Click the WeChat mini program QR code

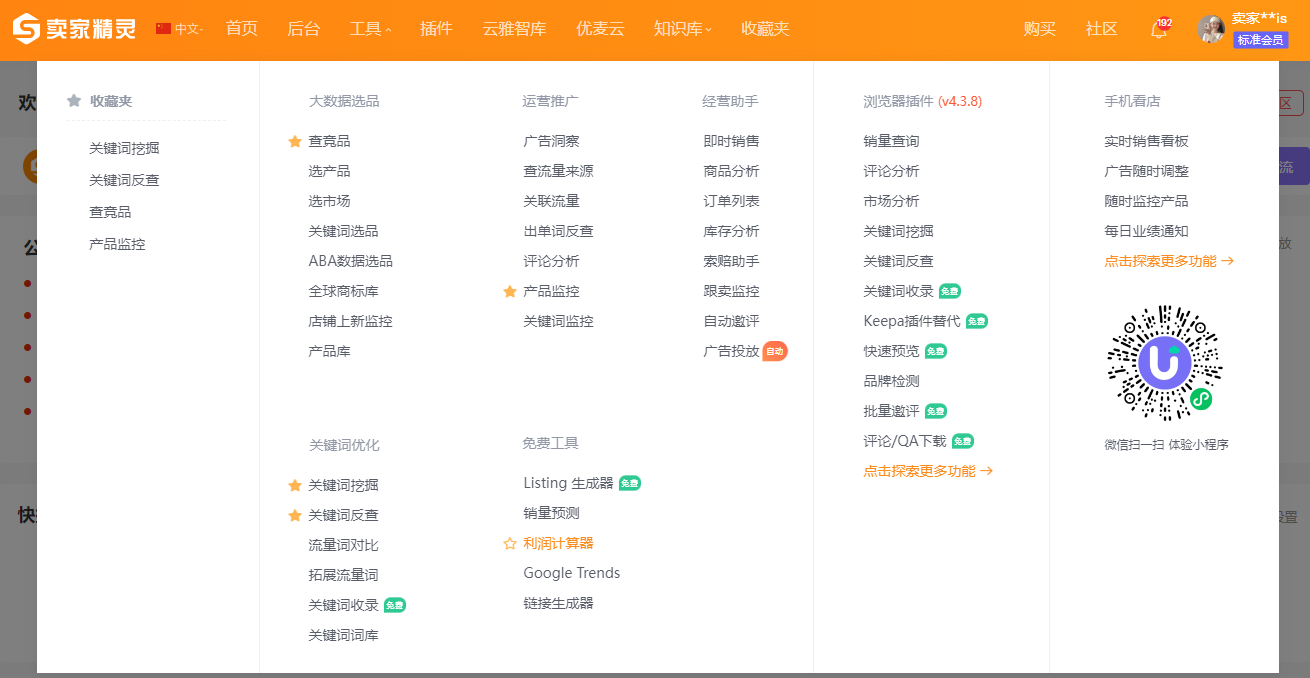1165,363
